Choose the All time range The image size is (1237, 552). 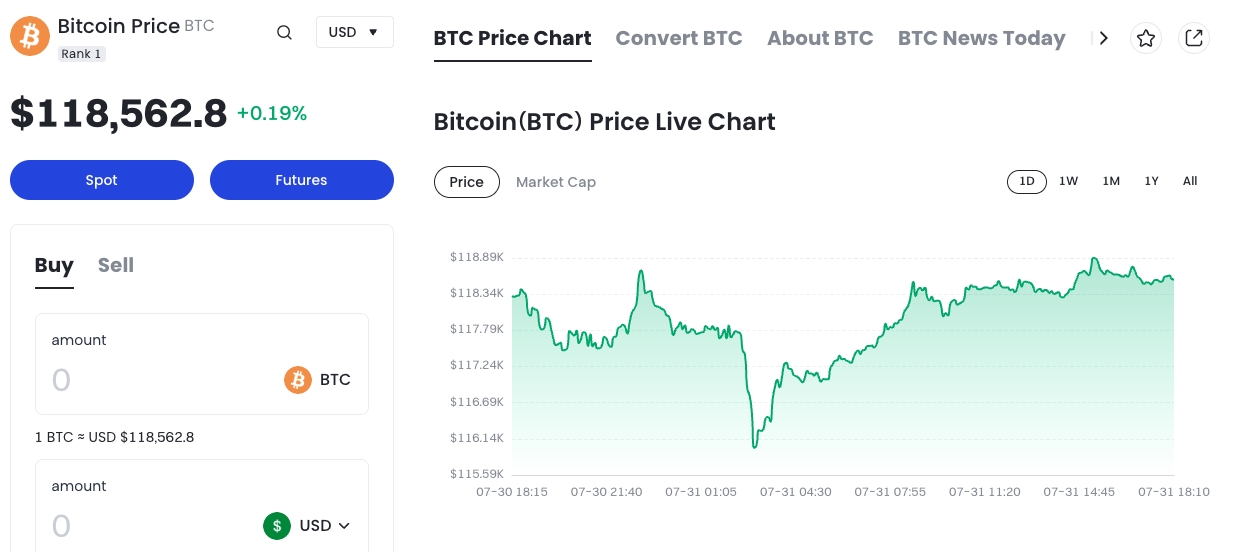click(x=1190, y=181)
